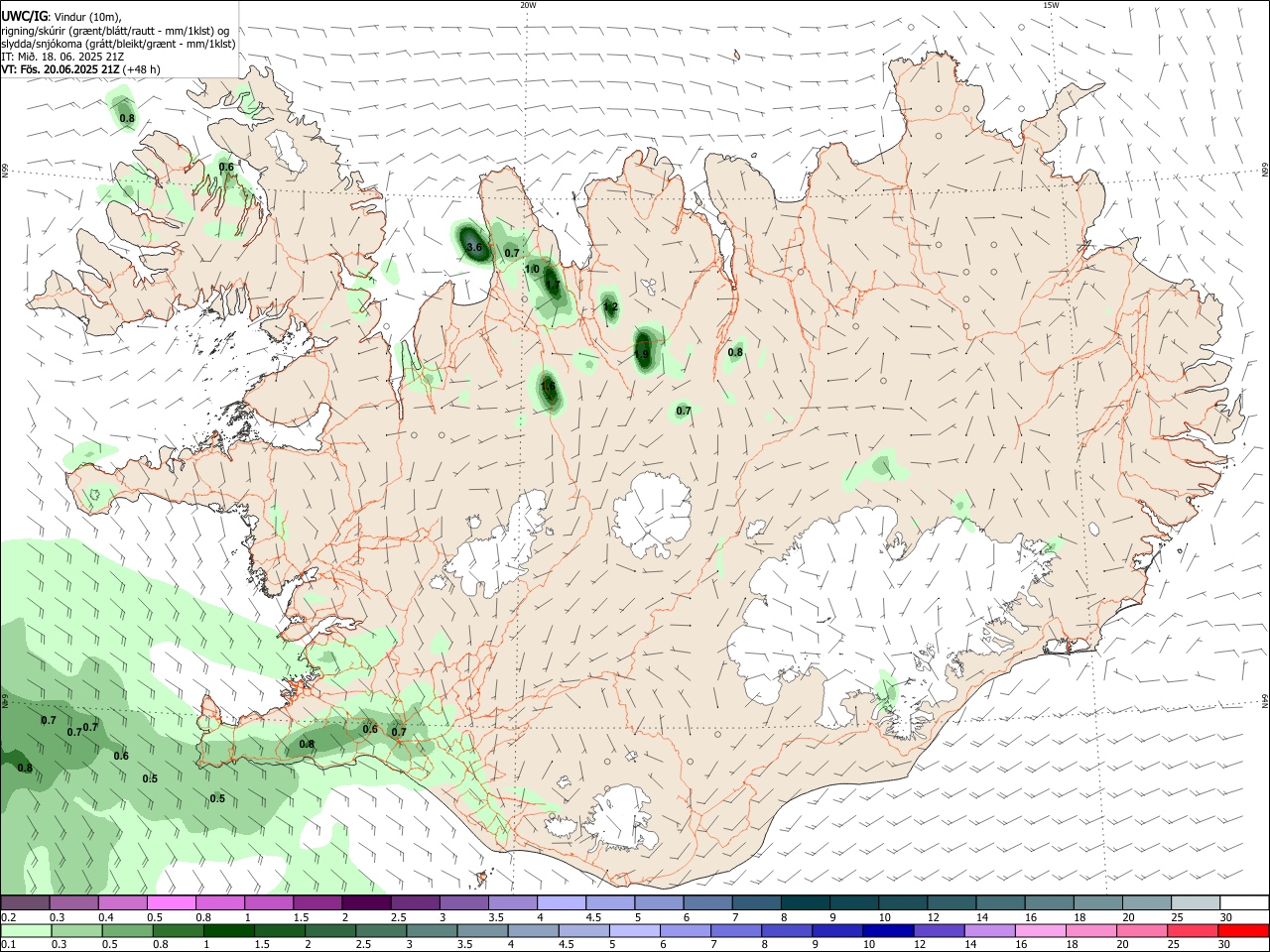This screenshot has height=952, width=1270.
Task: Pick the bright red swatch at 30, lower row
Action: [x=1242, y=930]
